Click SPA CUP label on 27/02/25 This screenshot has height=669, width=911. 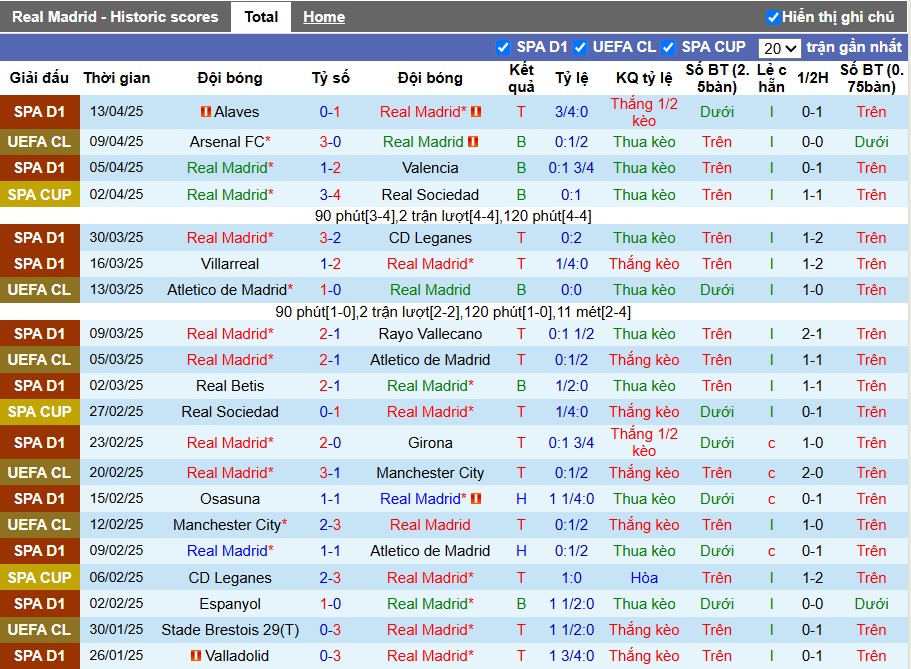coord(40,412)
